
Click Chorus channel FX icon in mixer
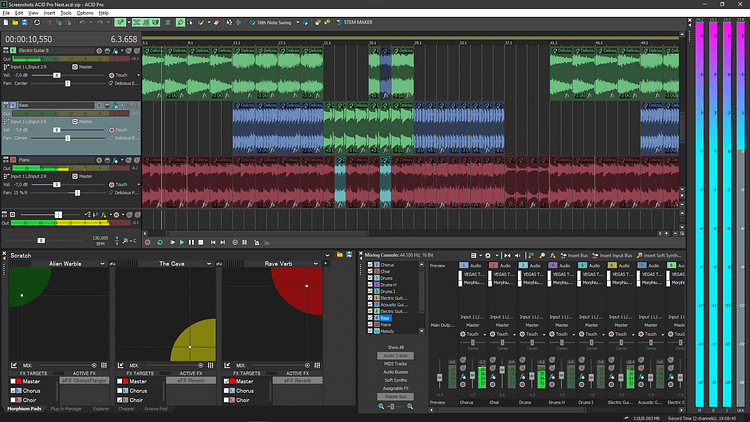pos(463,377)
